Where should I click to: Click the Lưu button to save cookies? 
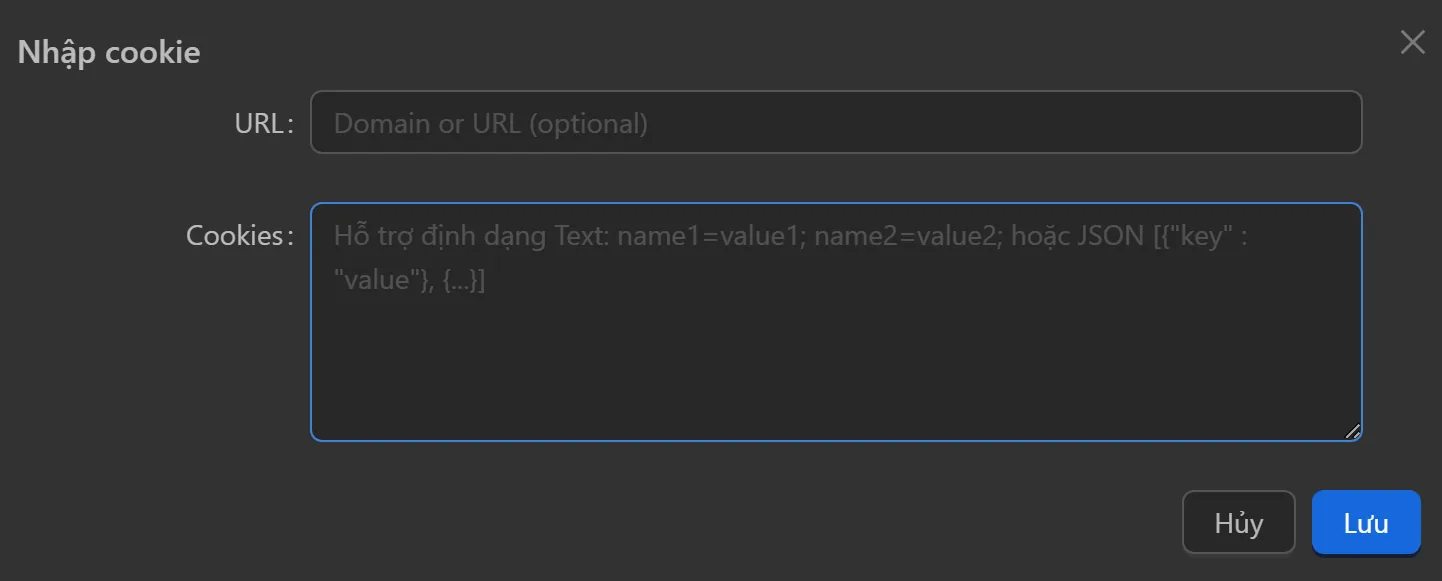click(1366, 522)
